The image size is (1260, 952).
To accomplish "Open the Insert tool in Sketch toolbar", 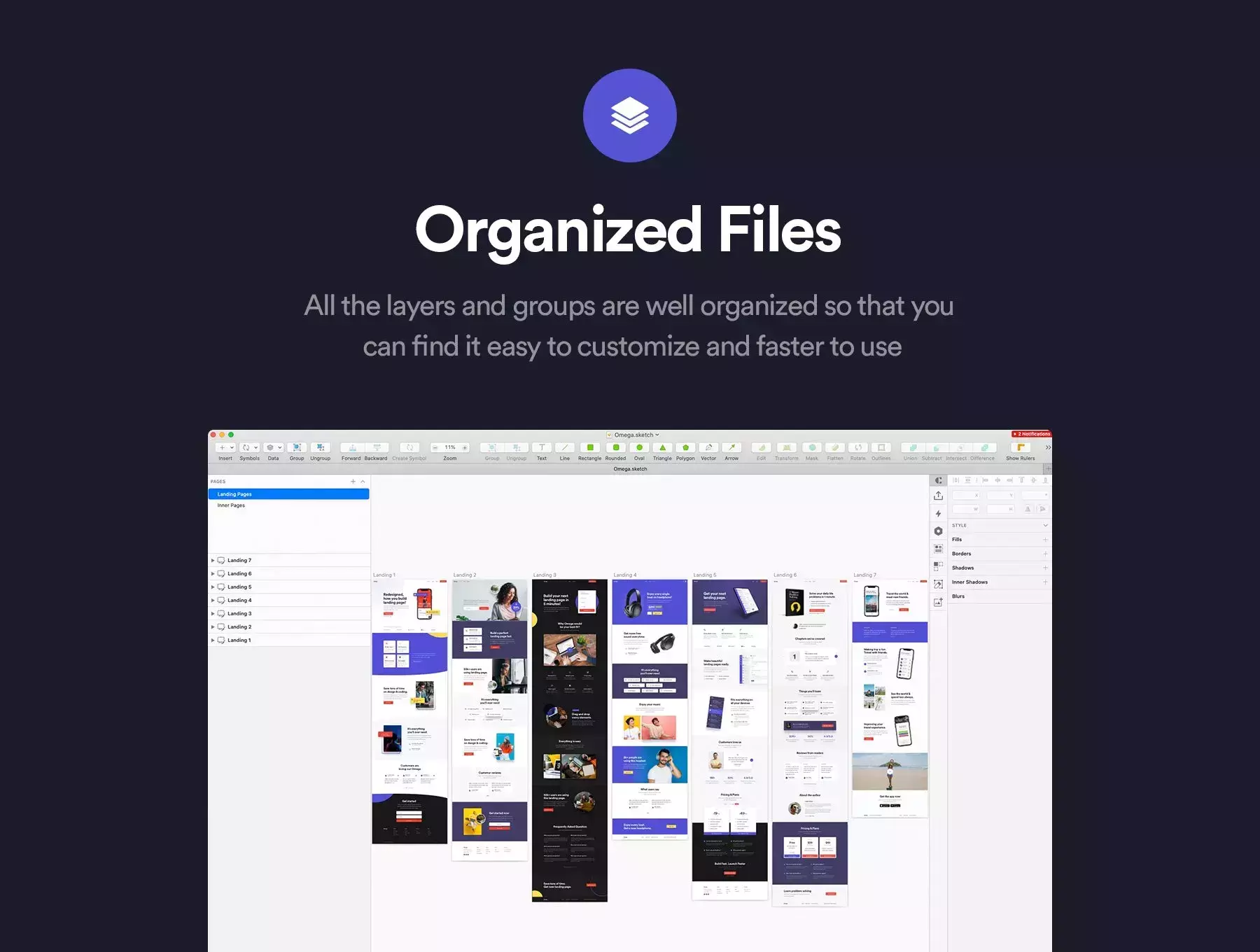I will 226,447.
